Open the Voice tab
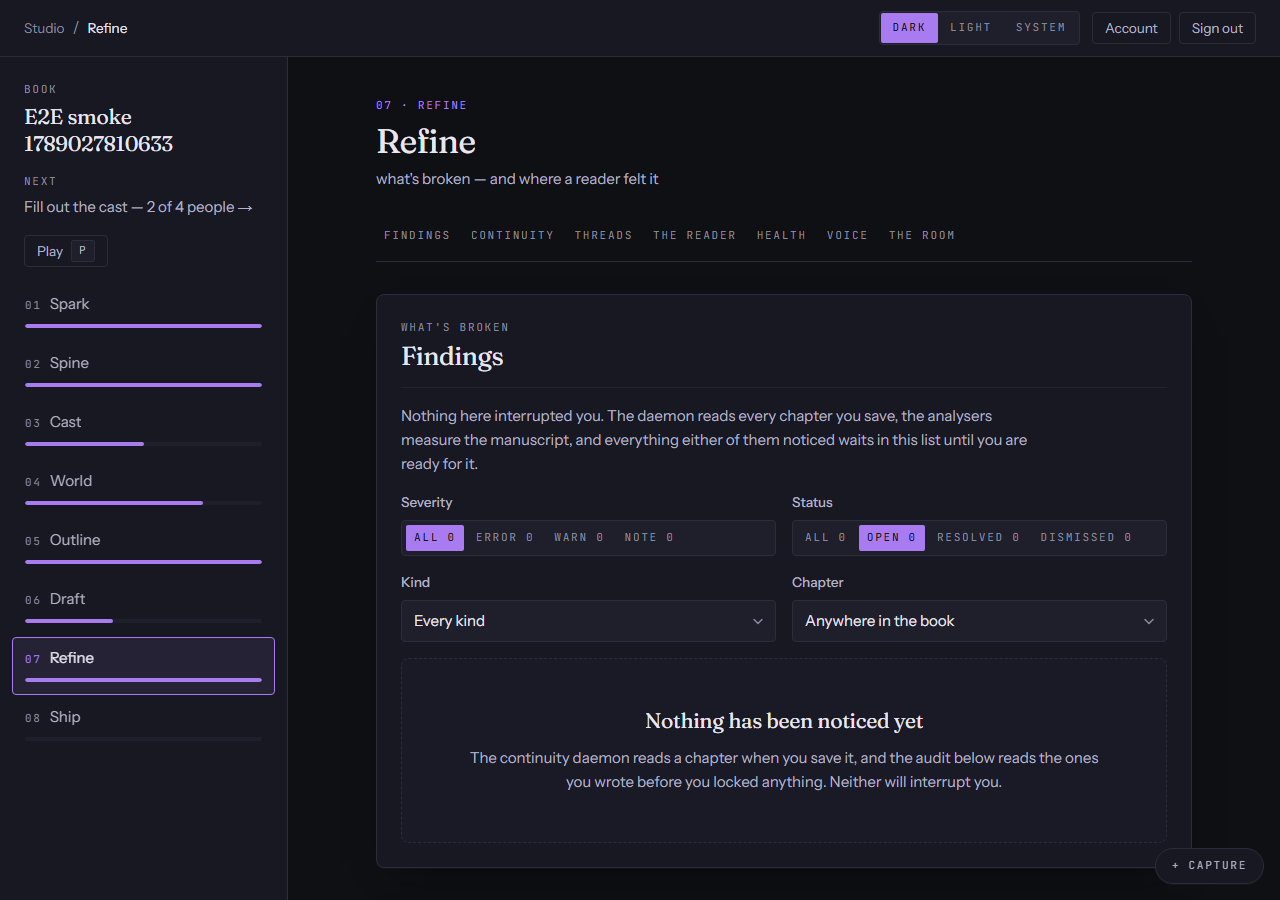 pyautogui.click(x=847, y=236)
